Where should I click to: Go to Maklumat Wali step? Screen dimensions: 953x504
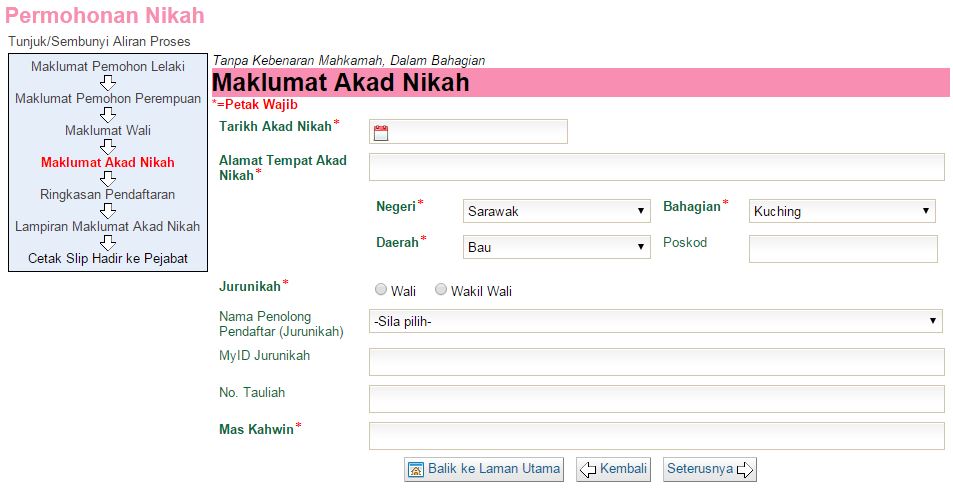pyautogui.click(x=108, y=130)
